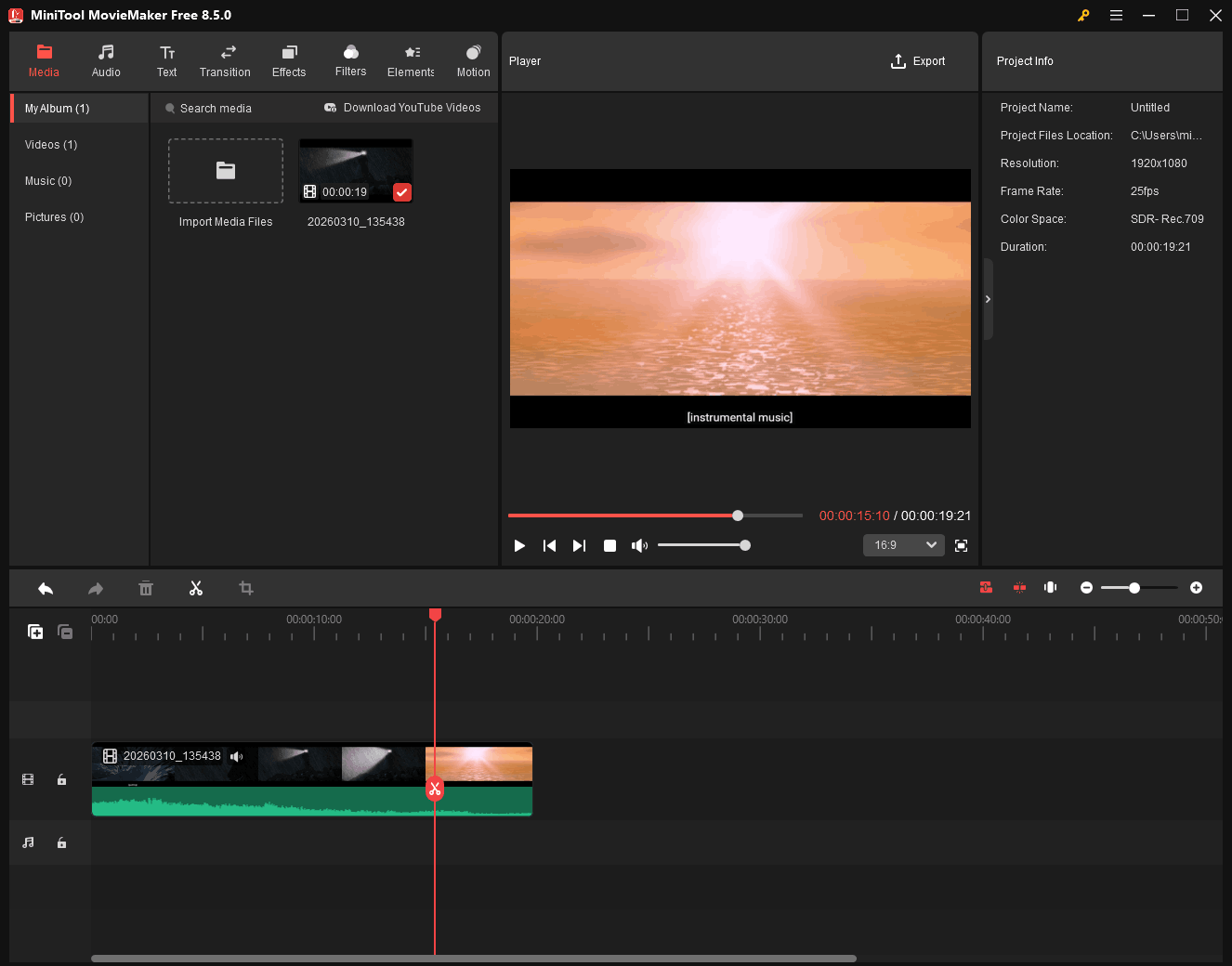Open the Effects panel

(x=288, y=61)
